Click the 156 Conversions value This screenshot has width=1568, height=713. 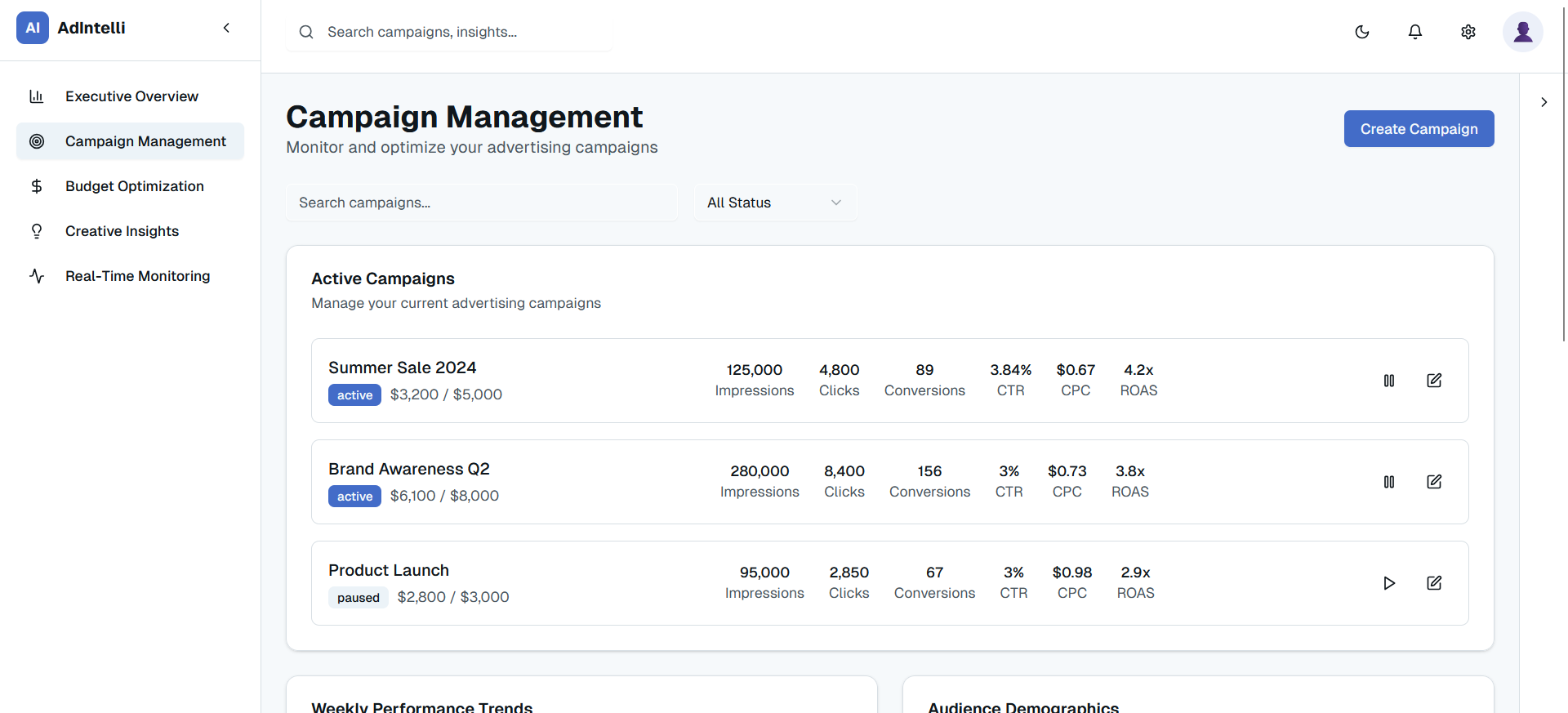pyautogui.click(x=929, y=471)
